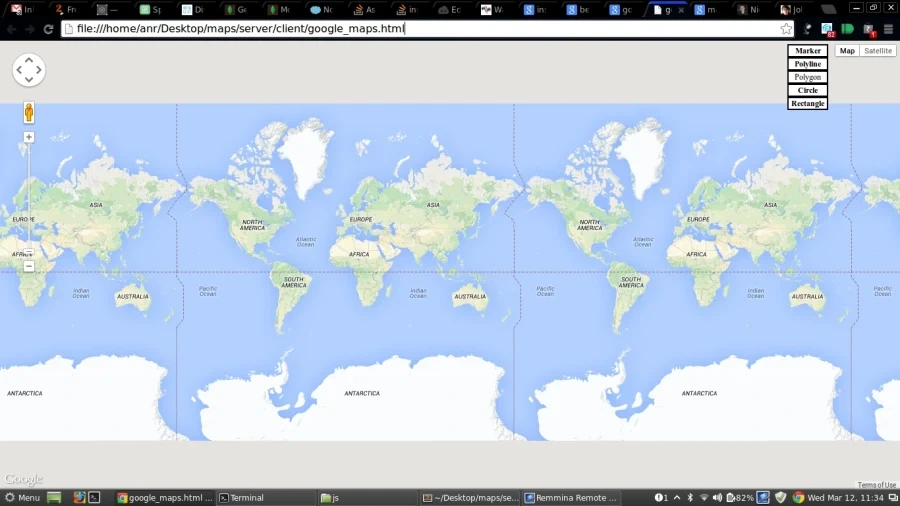
Task: Open clock showing Wed Mar 12
Action: (845, 497)
